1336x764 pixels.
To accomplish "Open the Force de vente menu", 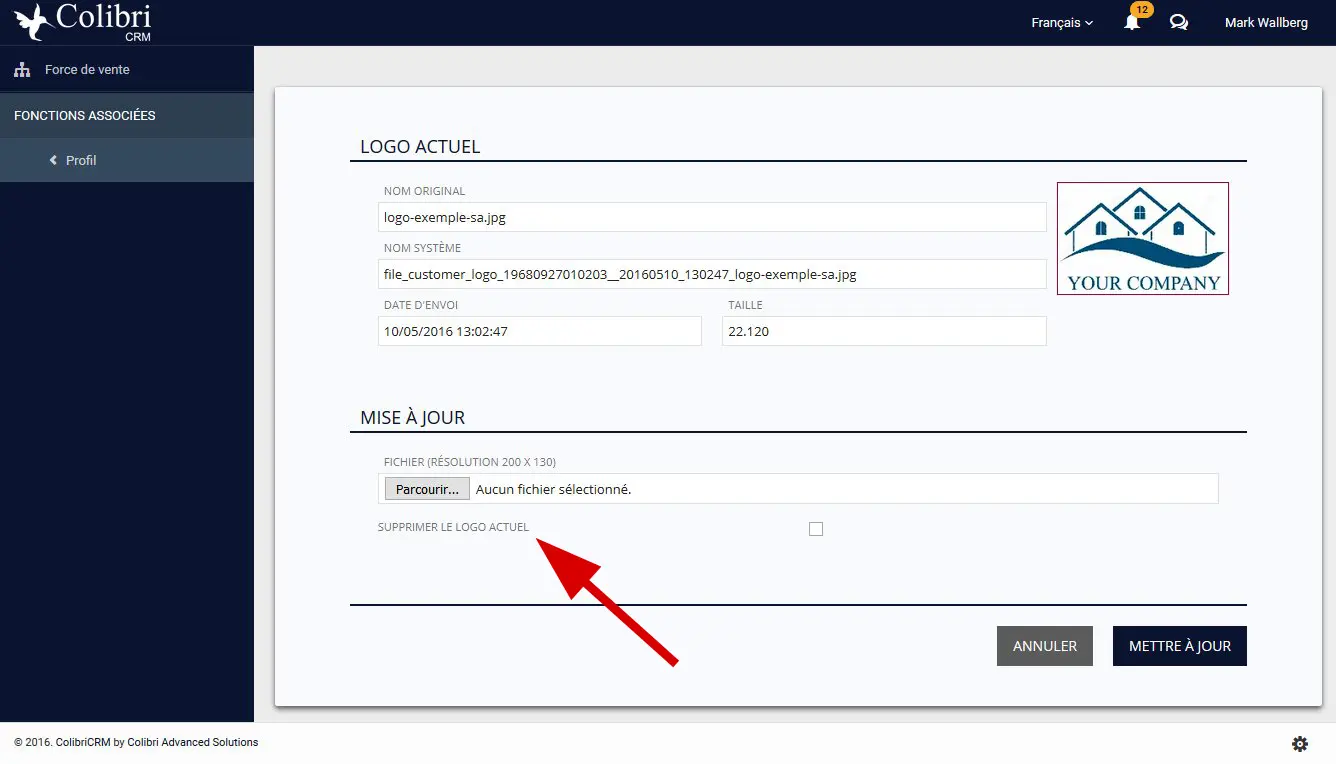I will 127,70.
